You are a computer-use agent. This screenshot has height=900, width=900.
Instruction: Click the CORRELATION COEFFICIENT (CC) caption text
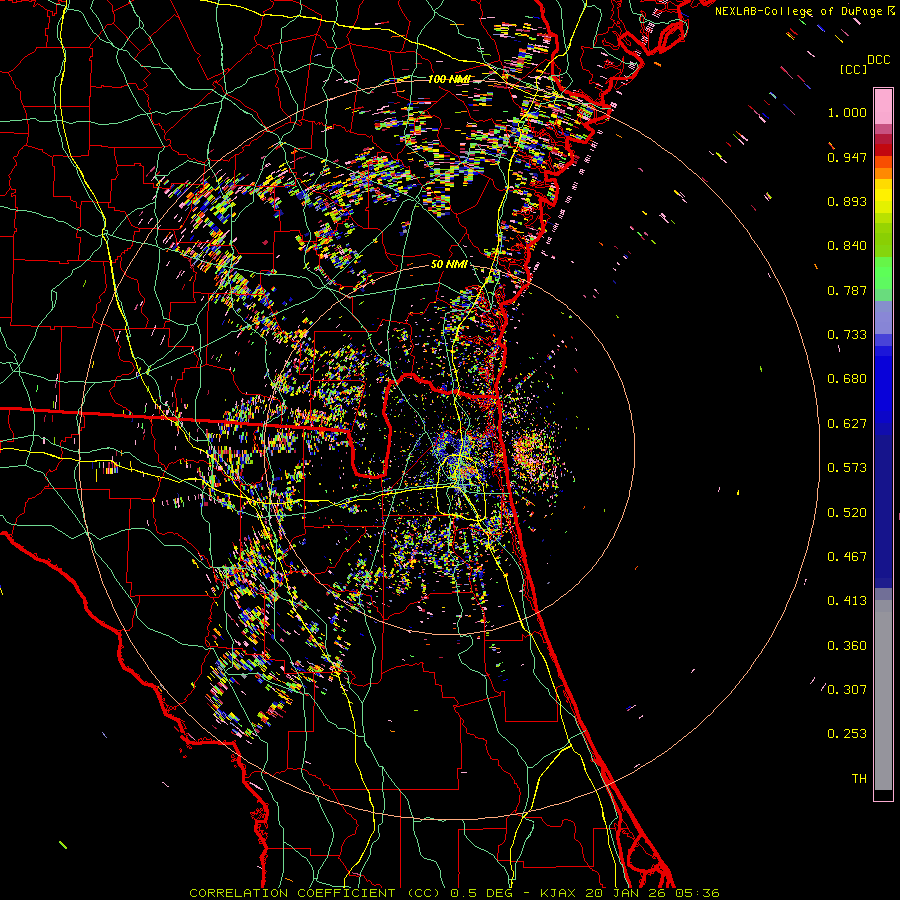click(315, 893)
